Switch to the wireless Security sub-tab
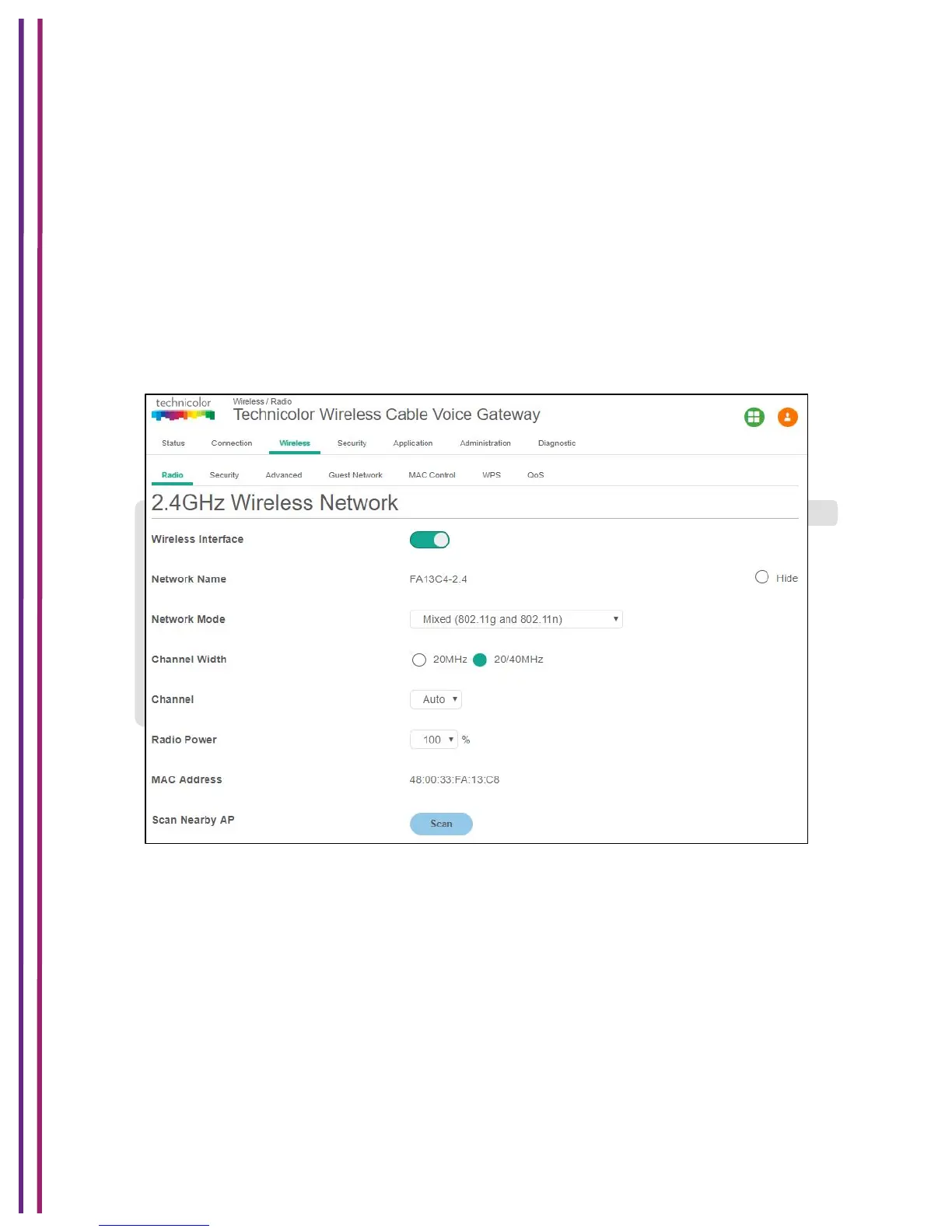Image resolution: width=952 pixels, height=1232 pixels. 224,475
